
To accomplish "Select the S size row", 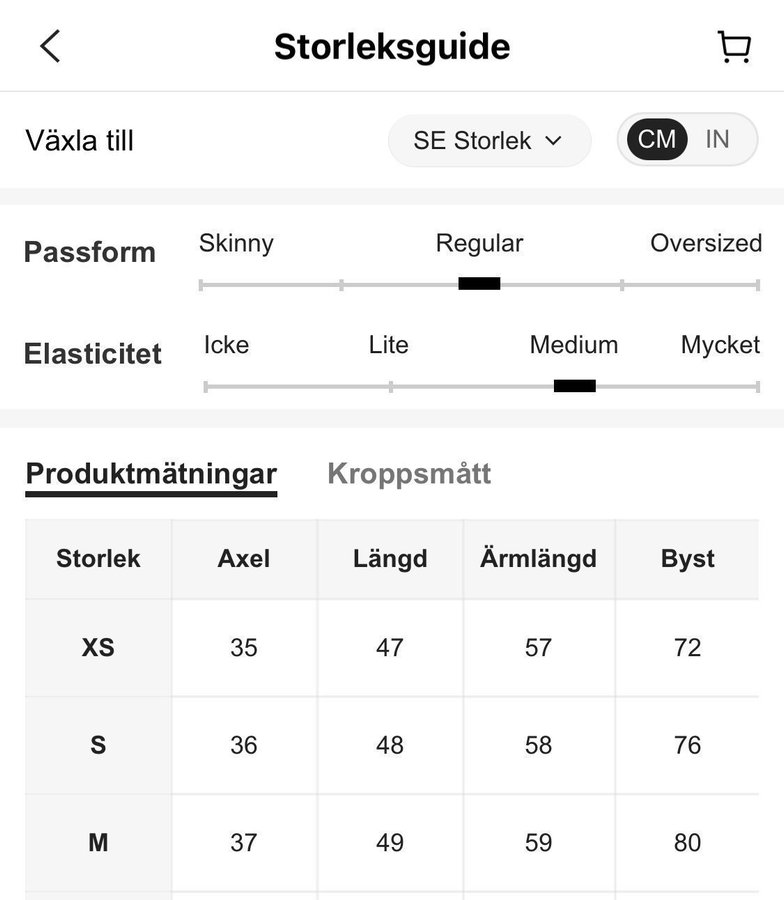I will pos(98,745).
